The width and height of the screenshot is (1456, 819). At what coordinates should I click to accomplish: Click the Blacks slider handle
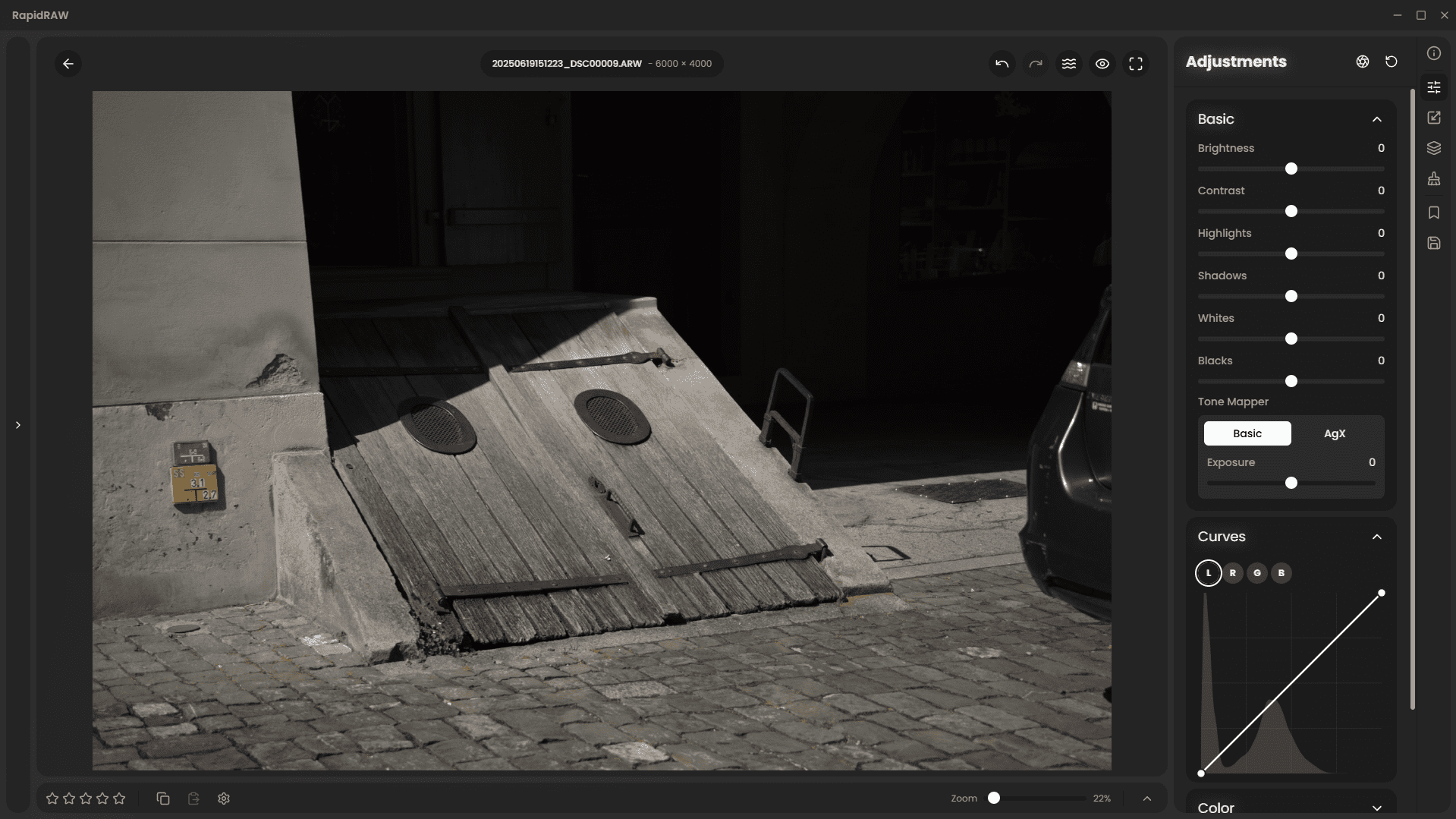1291,381
